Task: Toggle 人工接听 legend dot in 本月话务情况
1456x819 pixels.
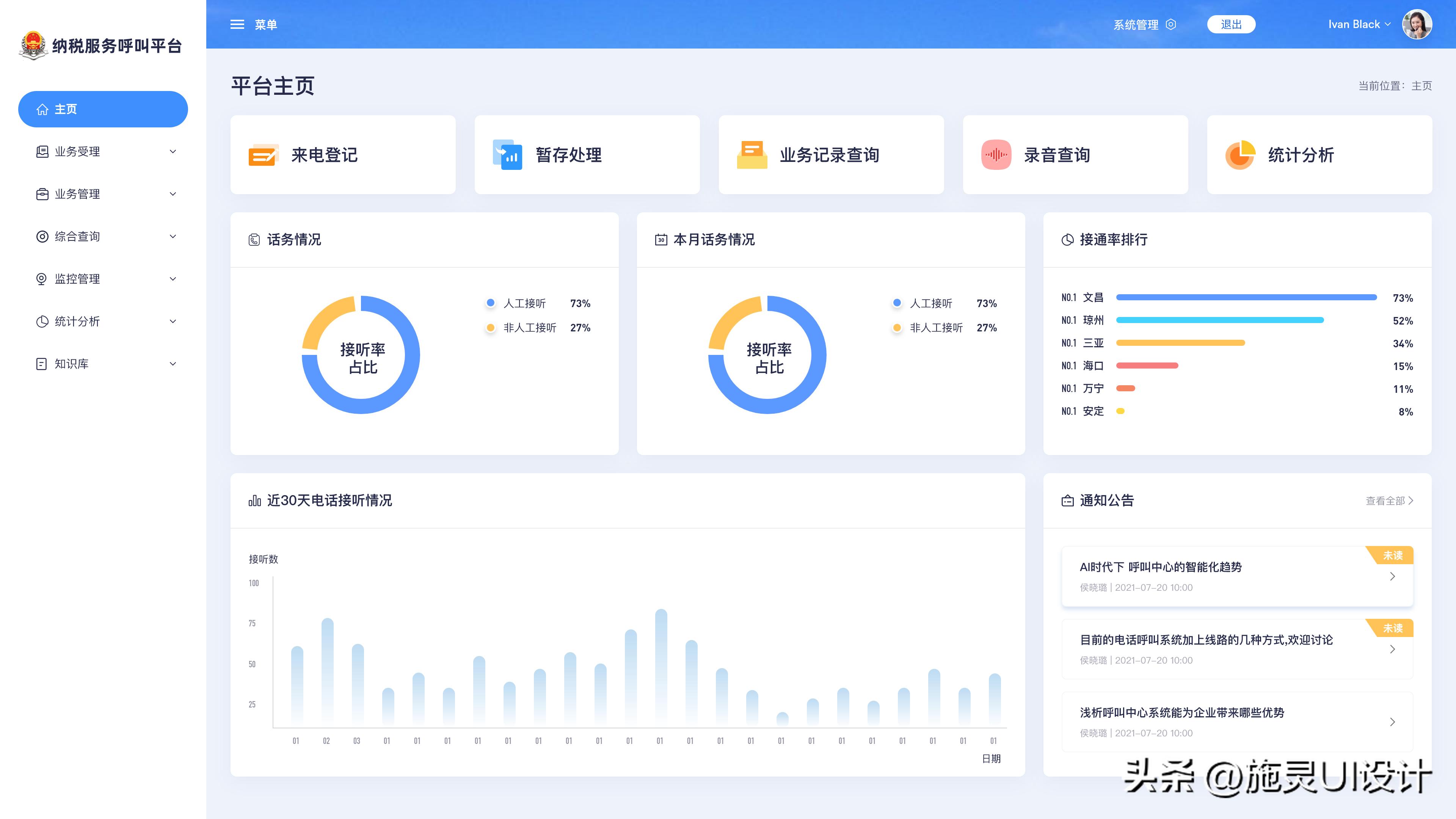Action: tap(897, 303)
